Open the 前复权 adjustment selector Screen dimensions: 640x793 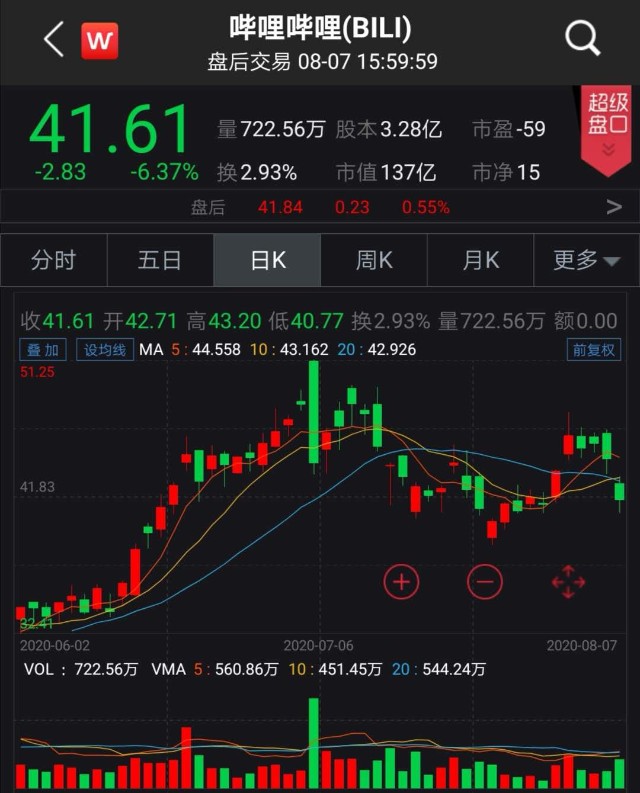594,350
